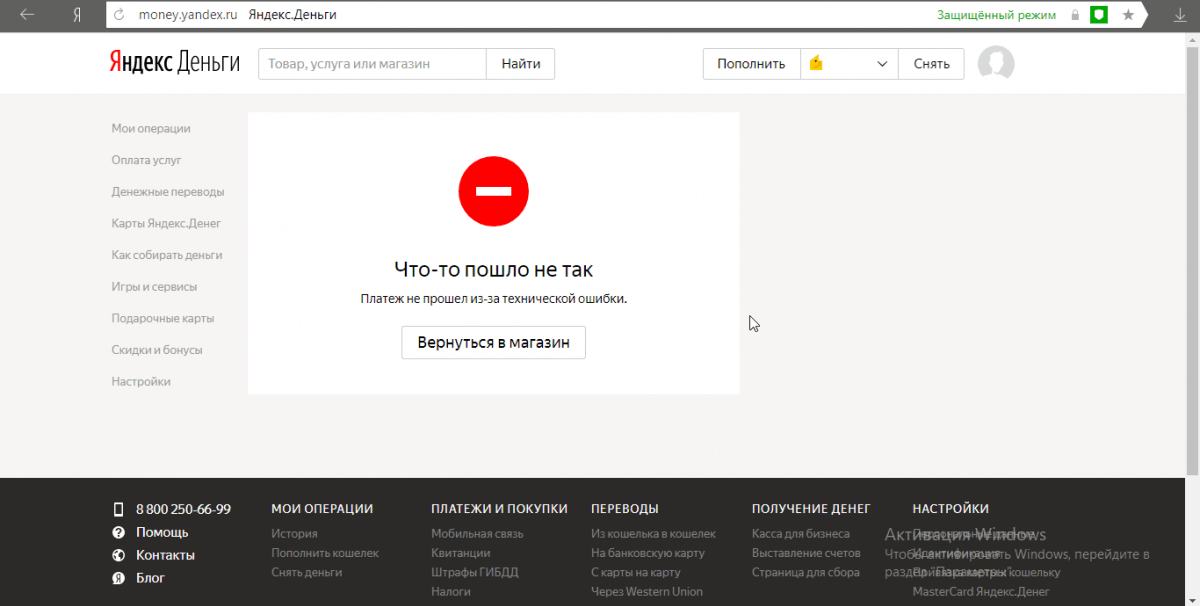Click the Контакты footer link
Image resolution: width=1200 pixels, height=606 pixels.
click(165, 555)
